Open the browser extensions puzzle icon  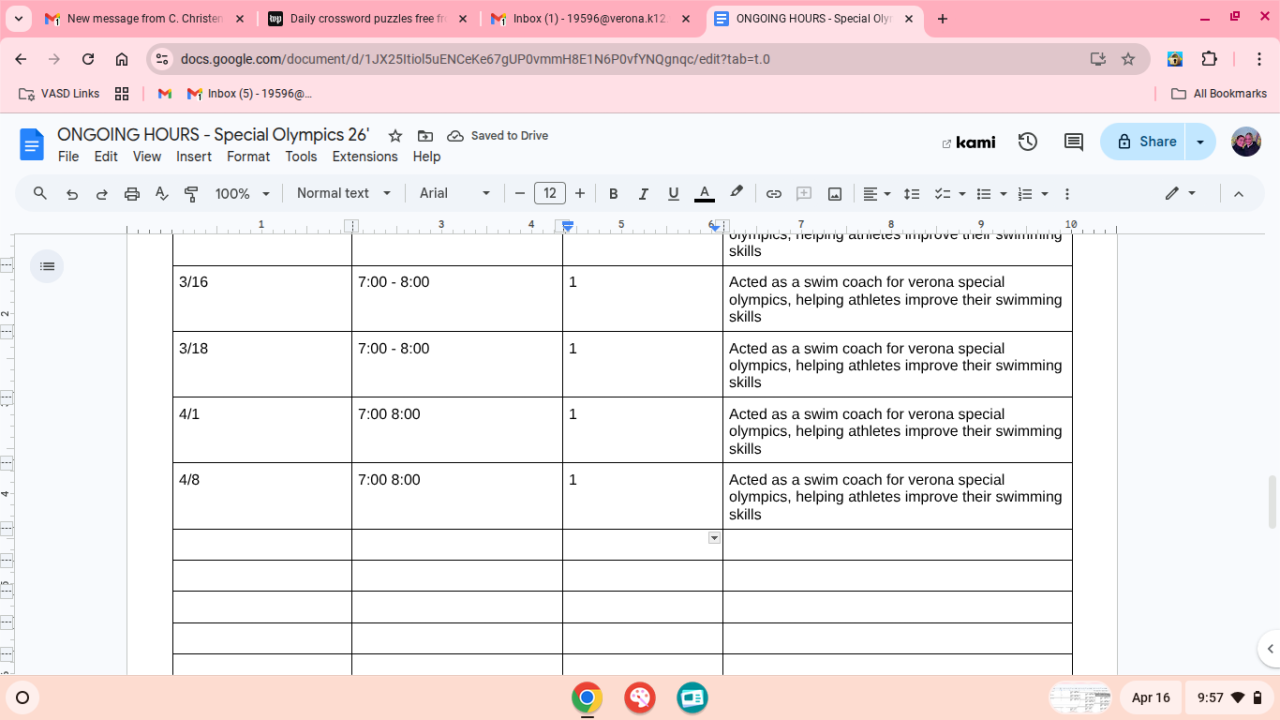pos(1209,59)
